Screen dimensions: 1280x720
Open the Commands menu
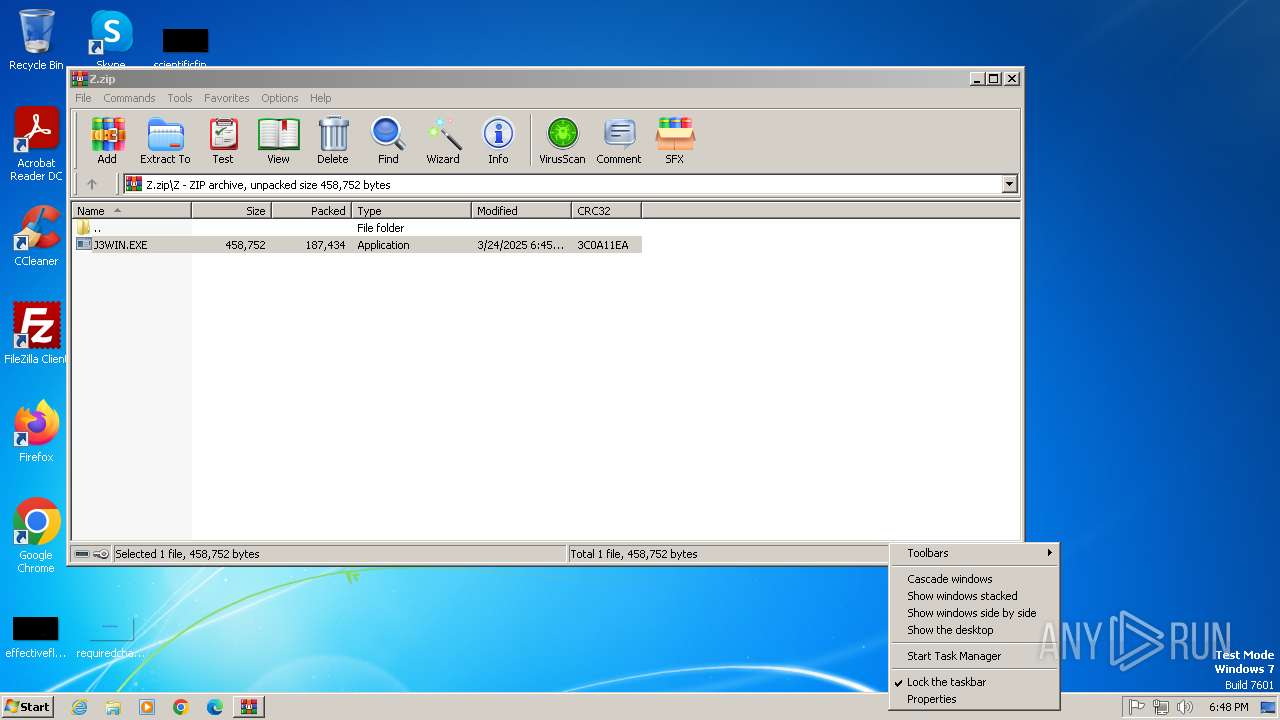(129, 98)
